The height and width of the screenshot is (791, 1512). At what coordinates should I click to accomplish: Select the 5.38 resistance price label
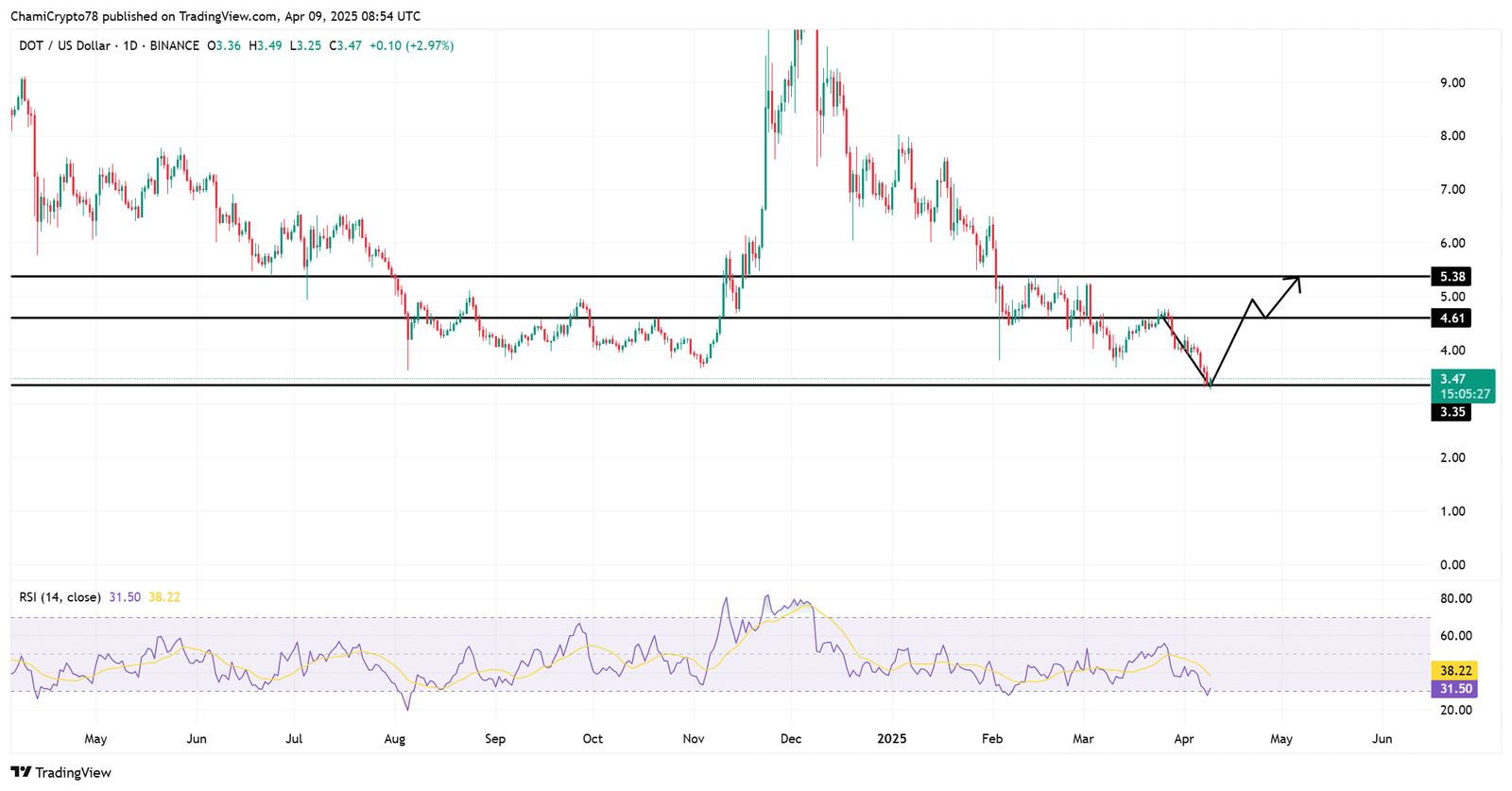[1451, 277]
